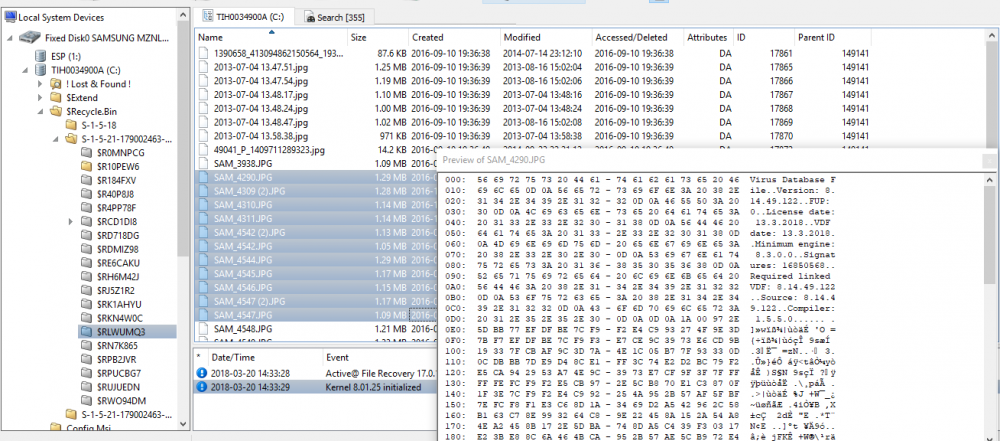
Task: Click the Fixed Disk0 SAMSUNG drive icon
Action: (x=29, y=38)
